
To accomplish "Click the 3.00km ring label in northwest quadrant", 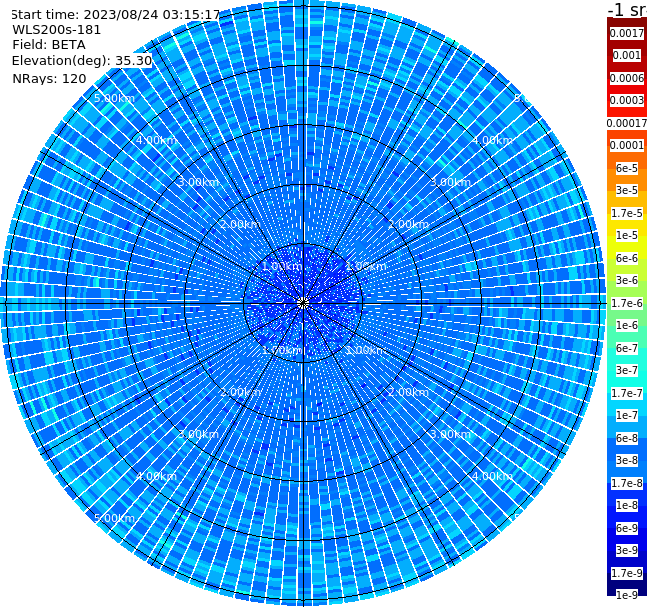I will [x=198, y=182].
